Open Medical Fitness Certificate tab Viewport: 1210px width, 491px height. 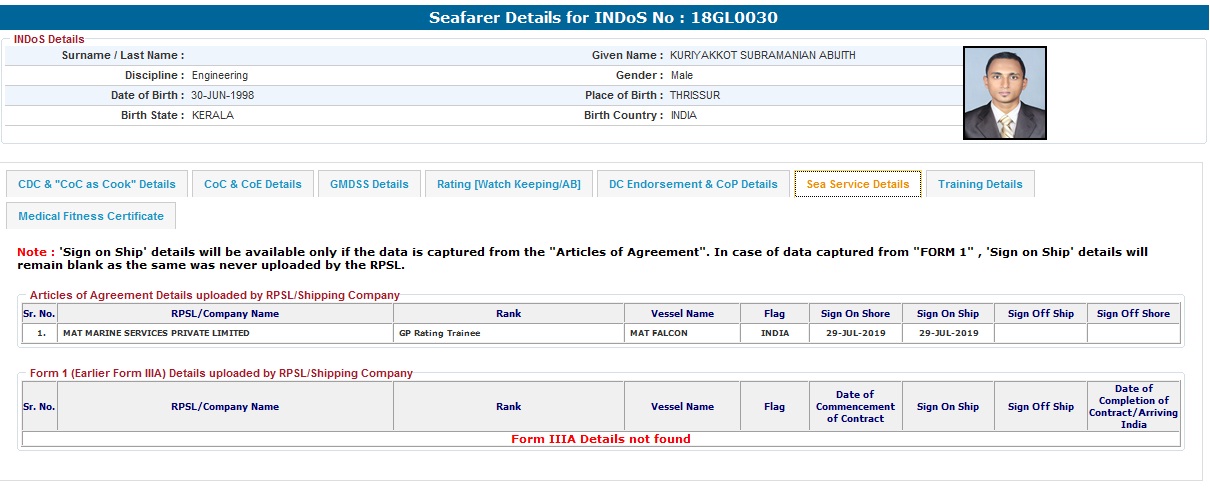point(91,216)
